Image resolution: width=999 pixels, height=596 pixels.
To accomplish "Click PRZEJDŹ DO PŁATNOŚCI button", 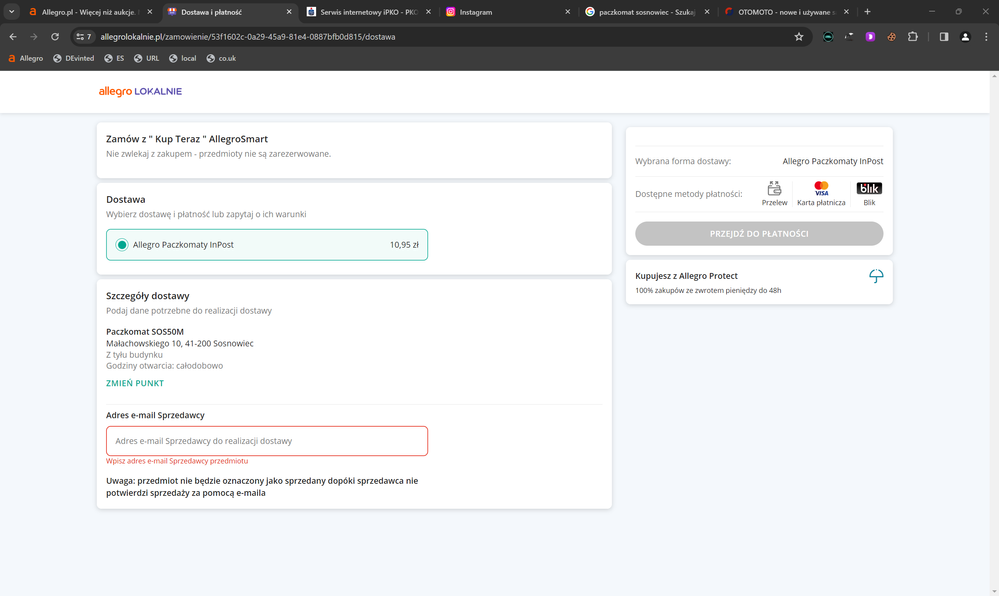I will (x=759, y=234).
